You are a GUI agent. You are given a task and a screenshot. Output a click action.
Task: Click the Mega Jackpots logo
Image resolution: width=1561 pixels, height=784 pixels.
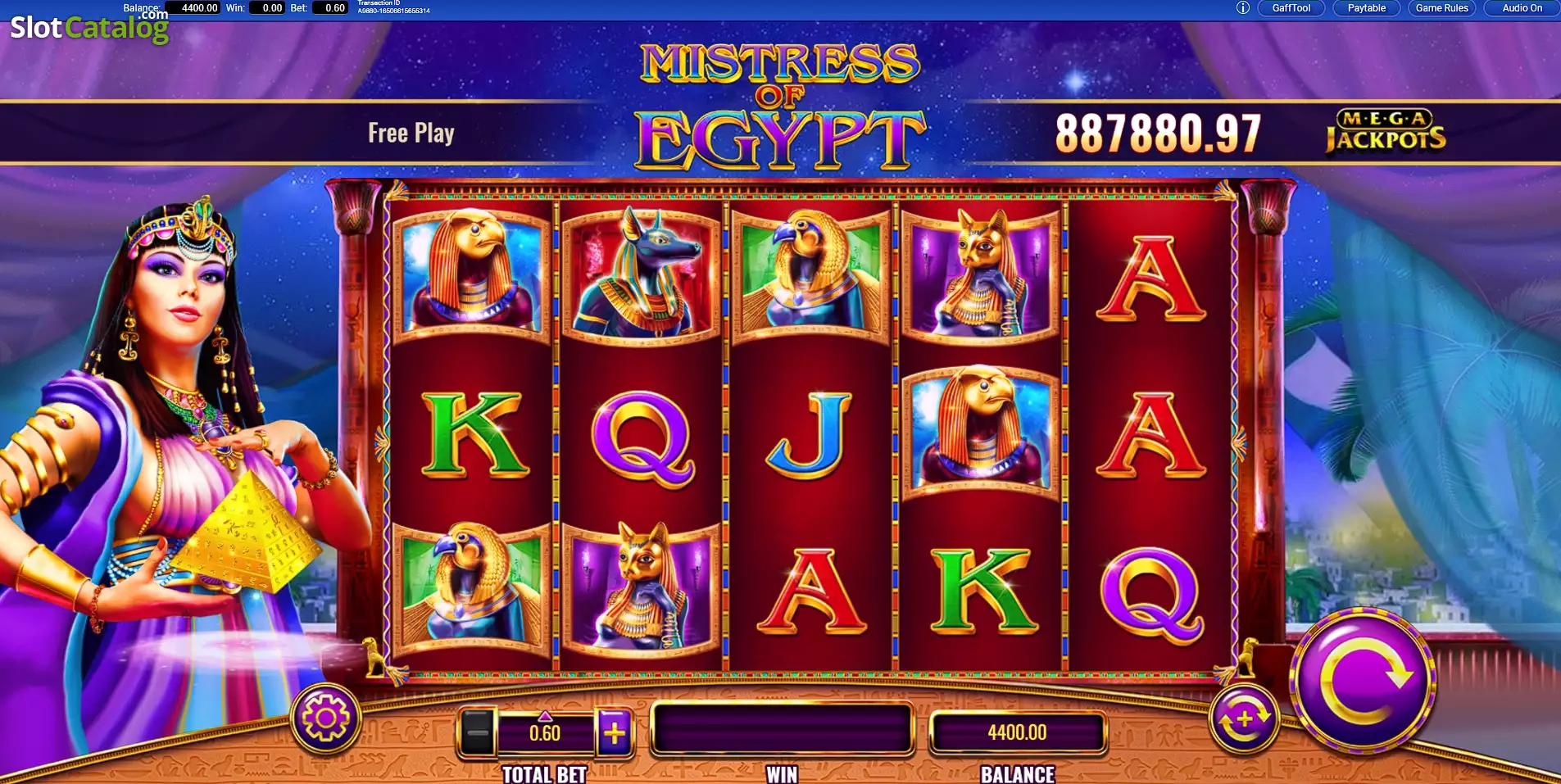1386,132
